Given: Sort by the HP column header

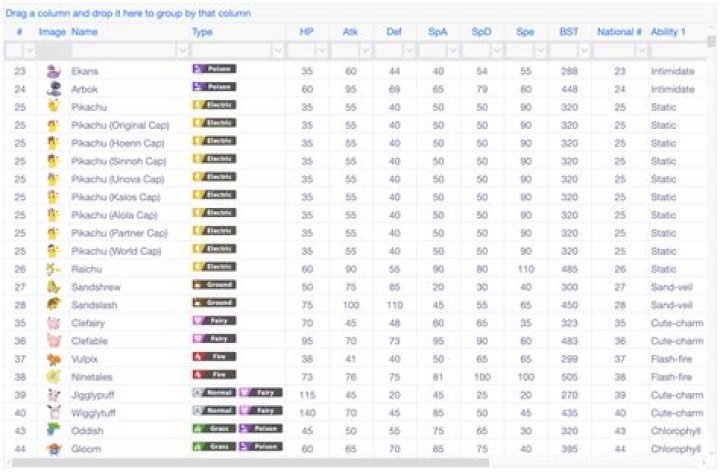Looking at the screenshot, I should pyautogui.click(x=306, y=32).
